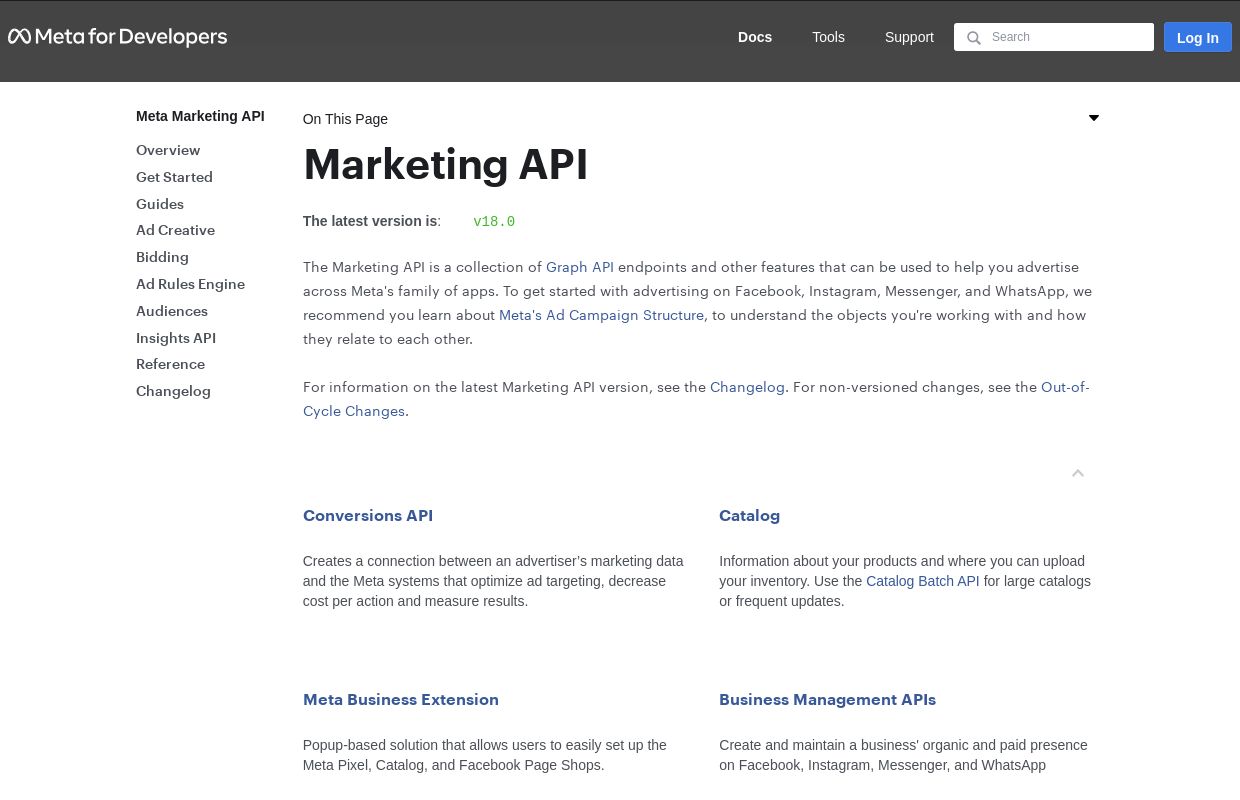Open the Catalog heading link
This screenshot has width=1240, height=800.
pos(749,516)
